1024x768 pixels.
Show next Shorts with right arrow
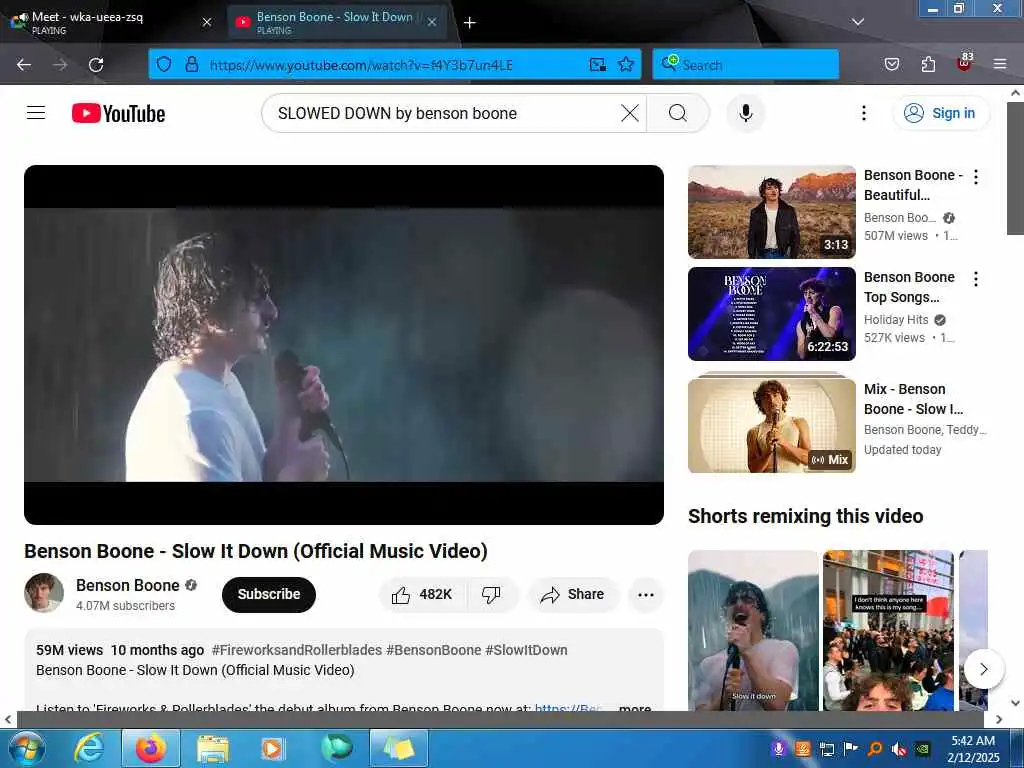[x=984, y=669]
